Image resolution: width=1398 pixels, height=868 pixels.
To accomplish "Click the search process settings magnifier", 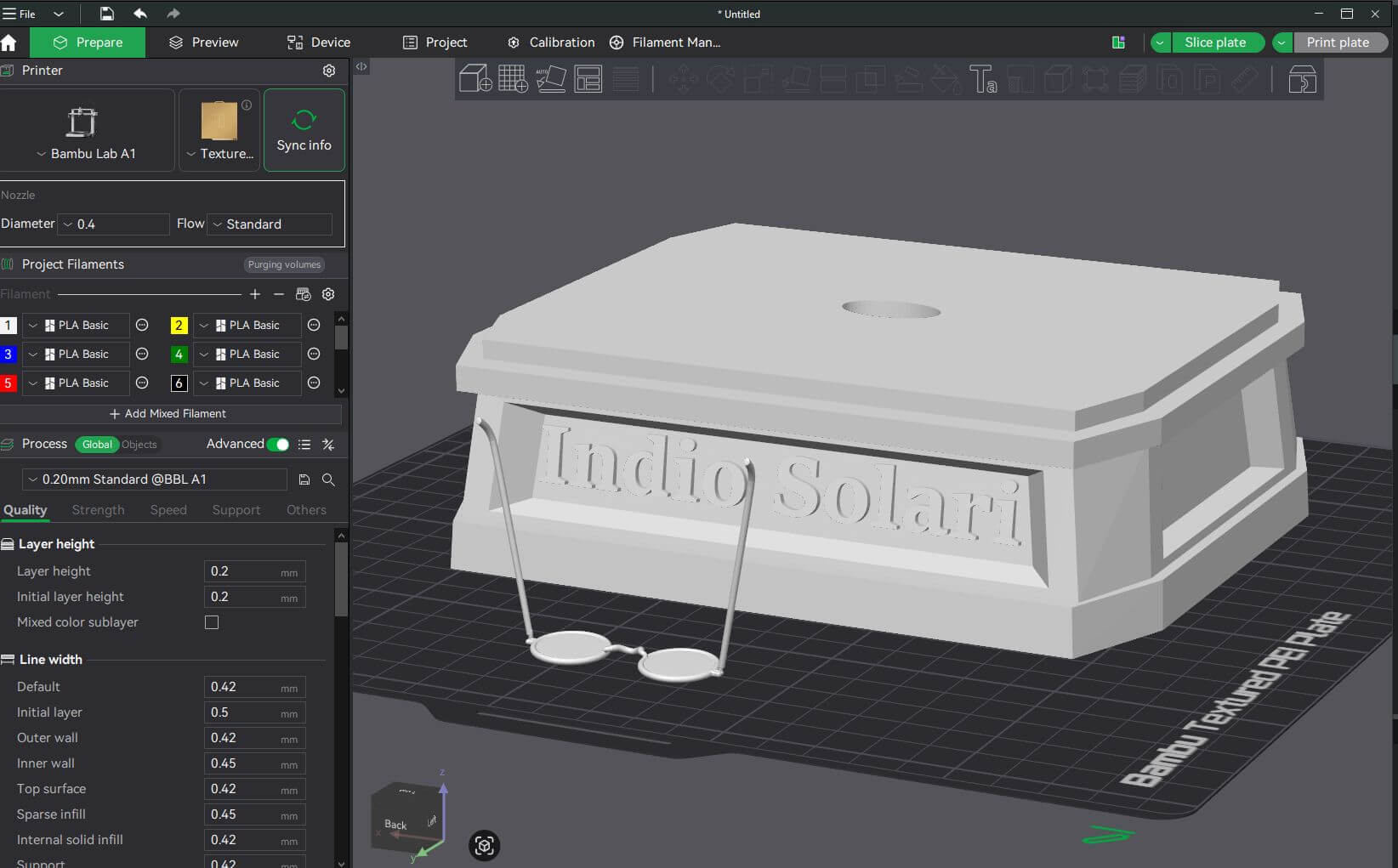I will (328, 479).
